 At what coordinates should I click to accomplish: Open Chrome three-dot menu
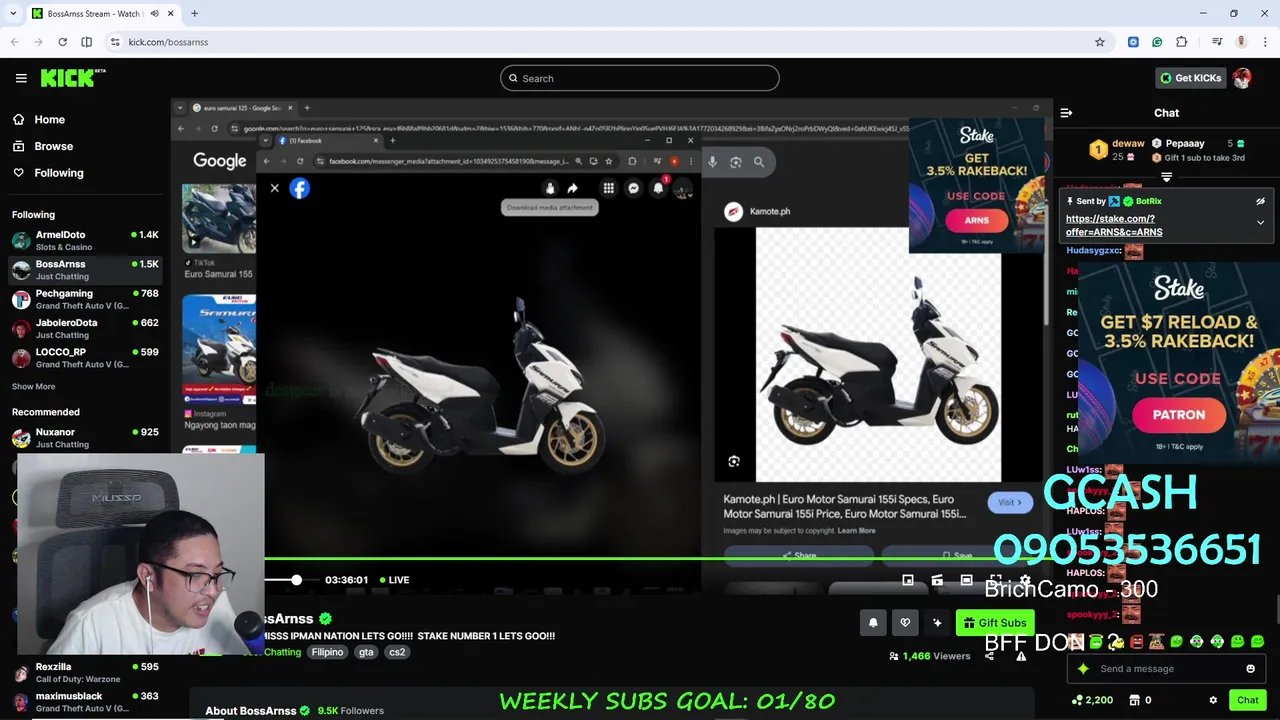tap(1264, 42)
